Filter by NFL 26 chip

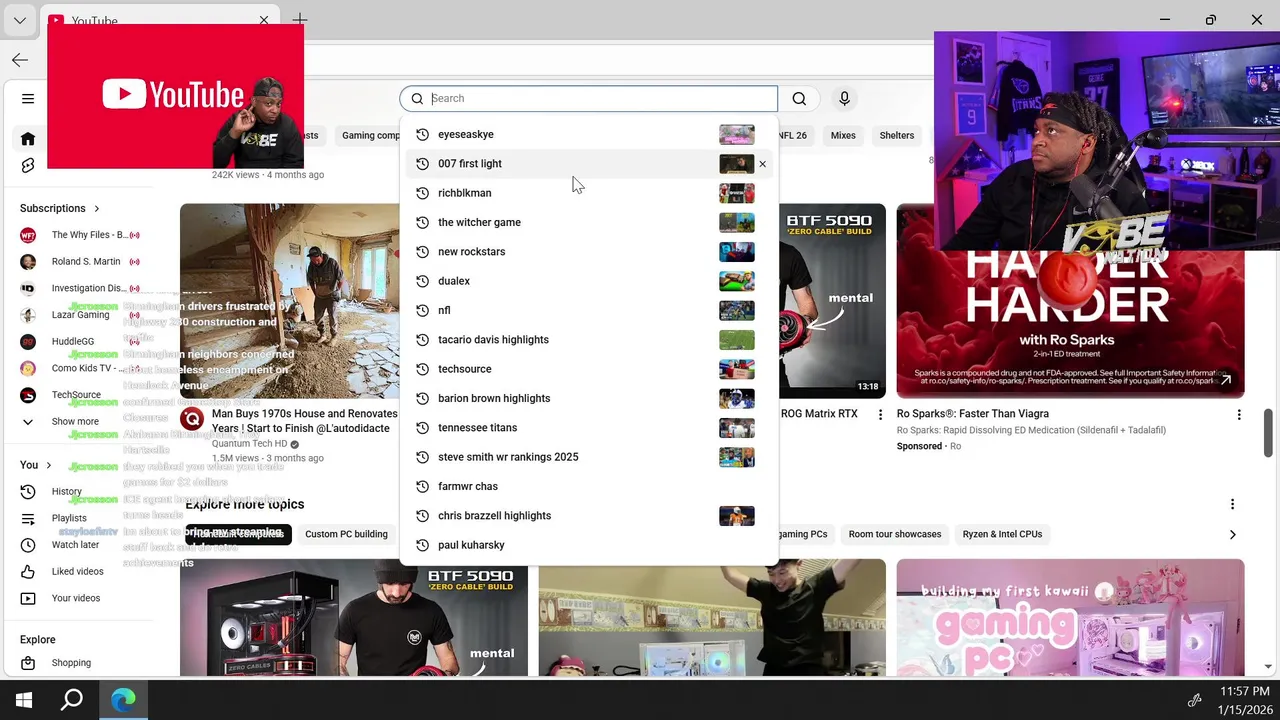(792, 135)
